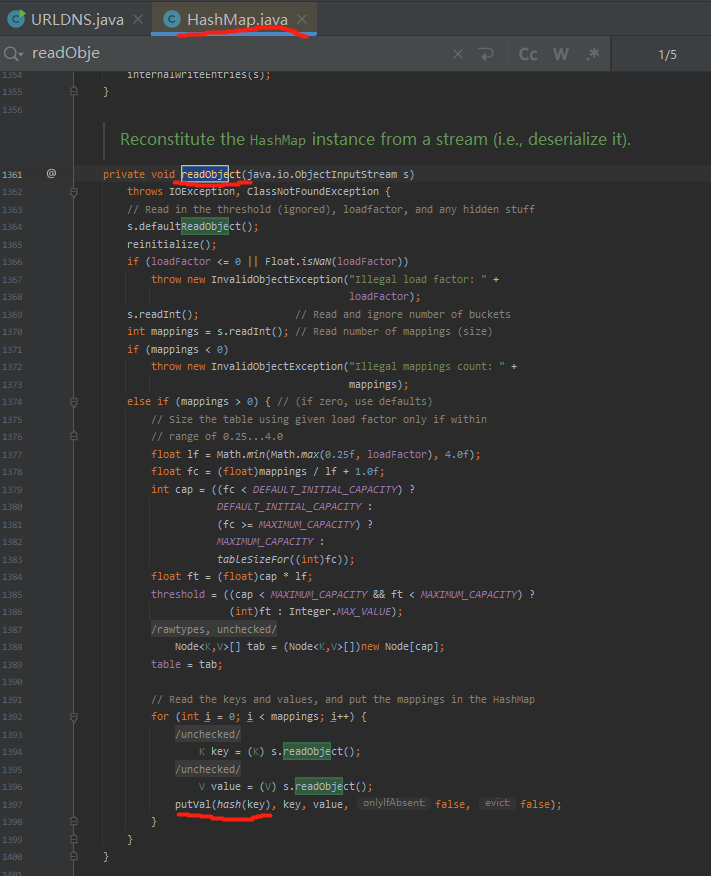Collapse the fold marker at line 1355
Image resolution: width=711 pixels, height=876 pixels.
(74, 91)
